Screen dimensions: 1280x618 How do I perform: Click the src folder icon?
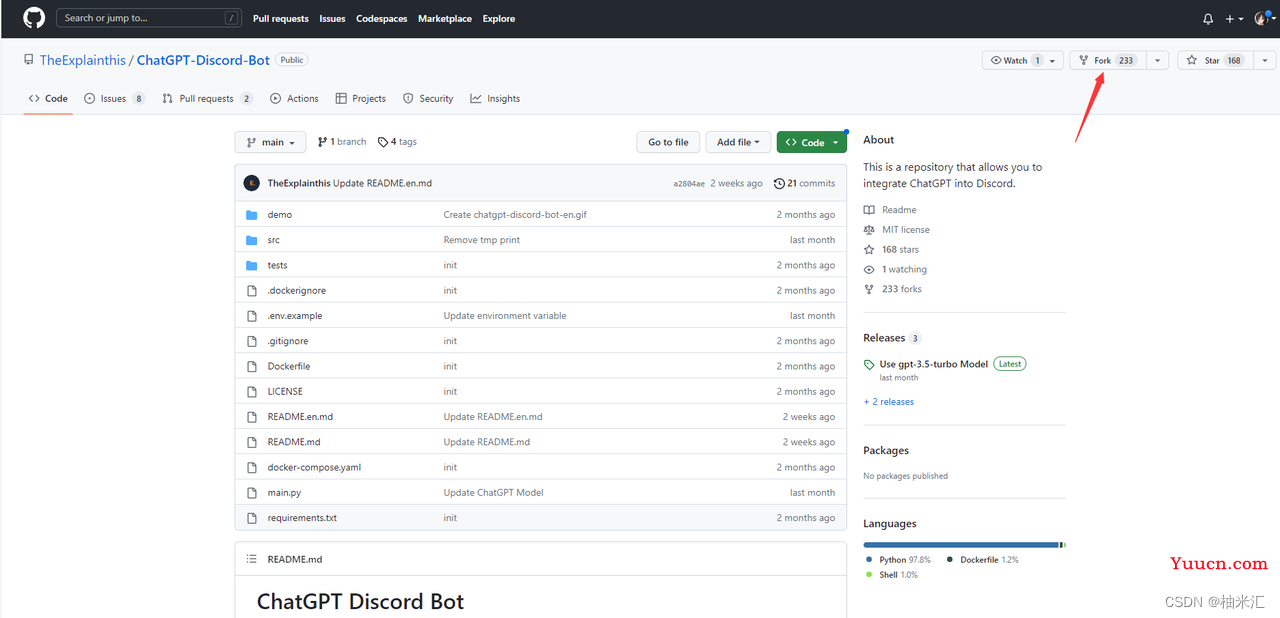(252, 240)
